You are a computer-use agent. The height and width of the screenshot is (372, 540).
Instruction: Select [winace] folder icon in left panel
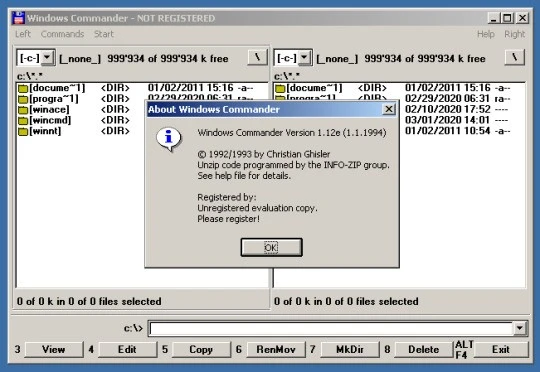pos(23,110)
